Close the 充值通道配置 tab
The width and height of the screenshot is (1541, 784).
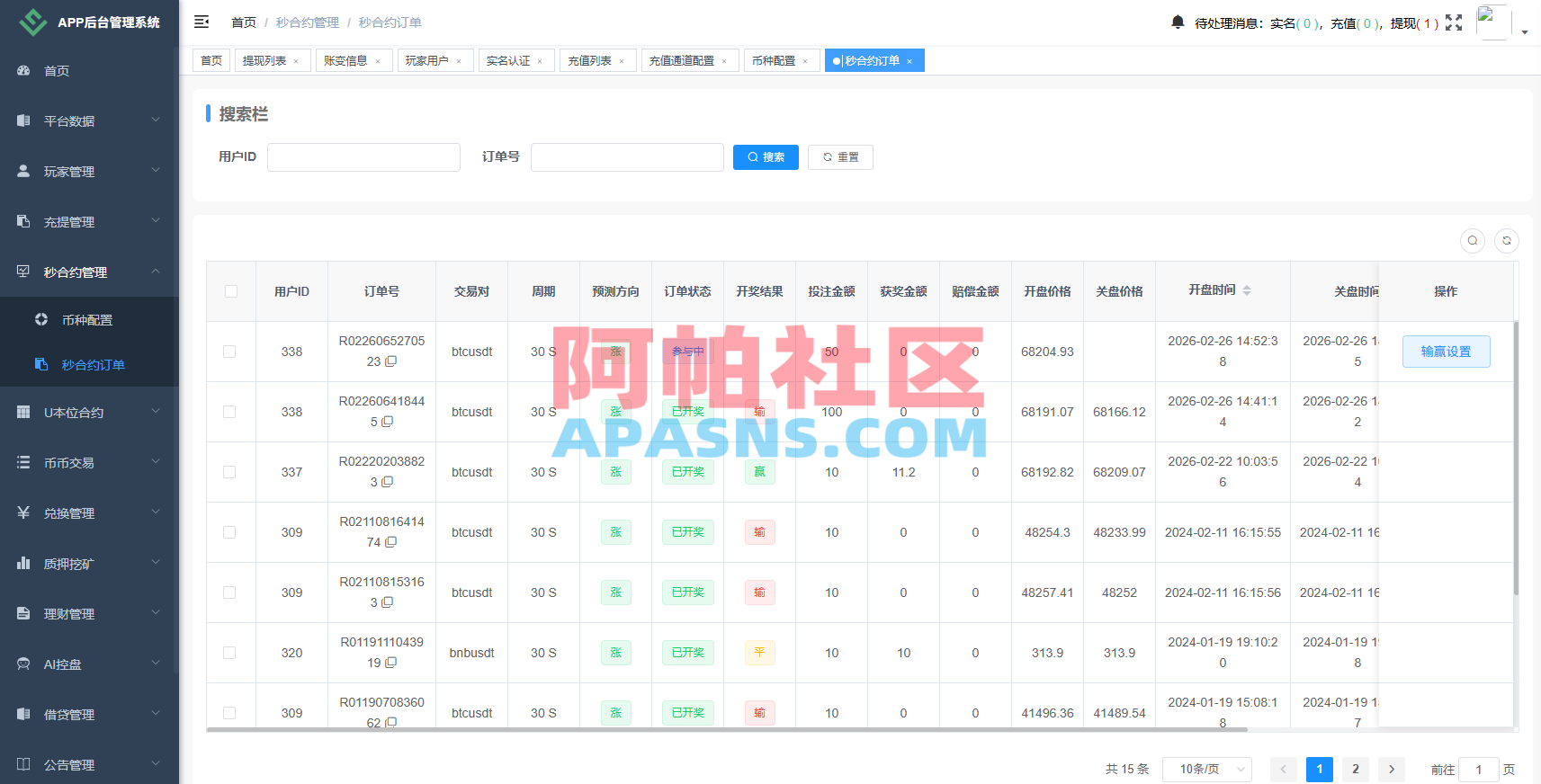point(724,61)
